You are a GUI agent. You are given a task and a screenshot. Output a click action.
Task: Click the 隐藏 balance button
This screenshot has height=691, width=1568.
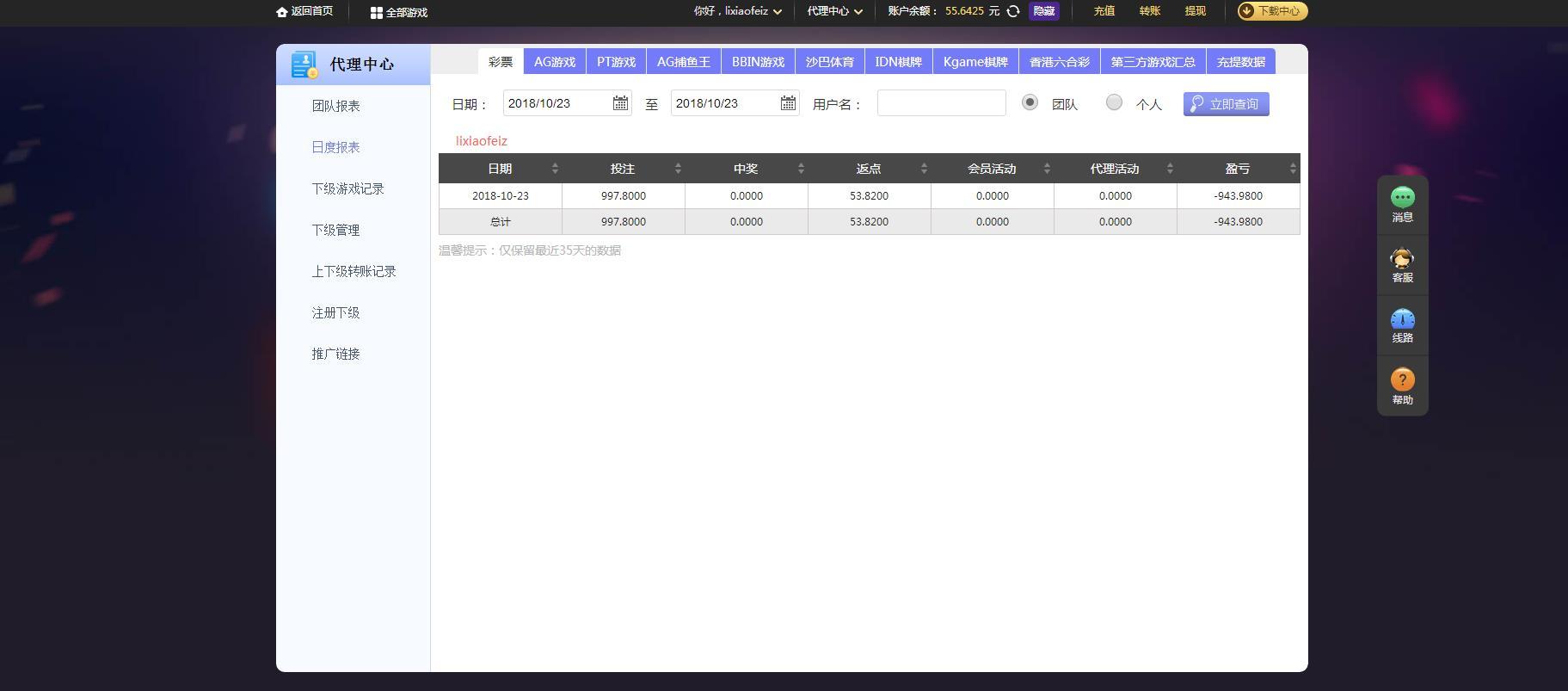point(1044,11)
